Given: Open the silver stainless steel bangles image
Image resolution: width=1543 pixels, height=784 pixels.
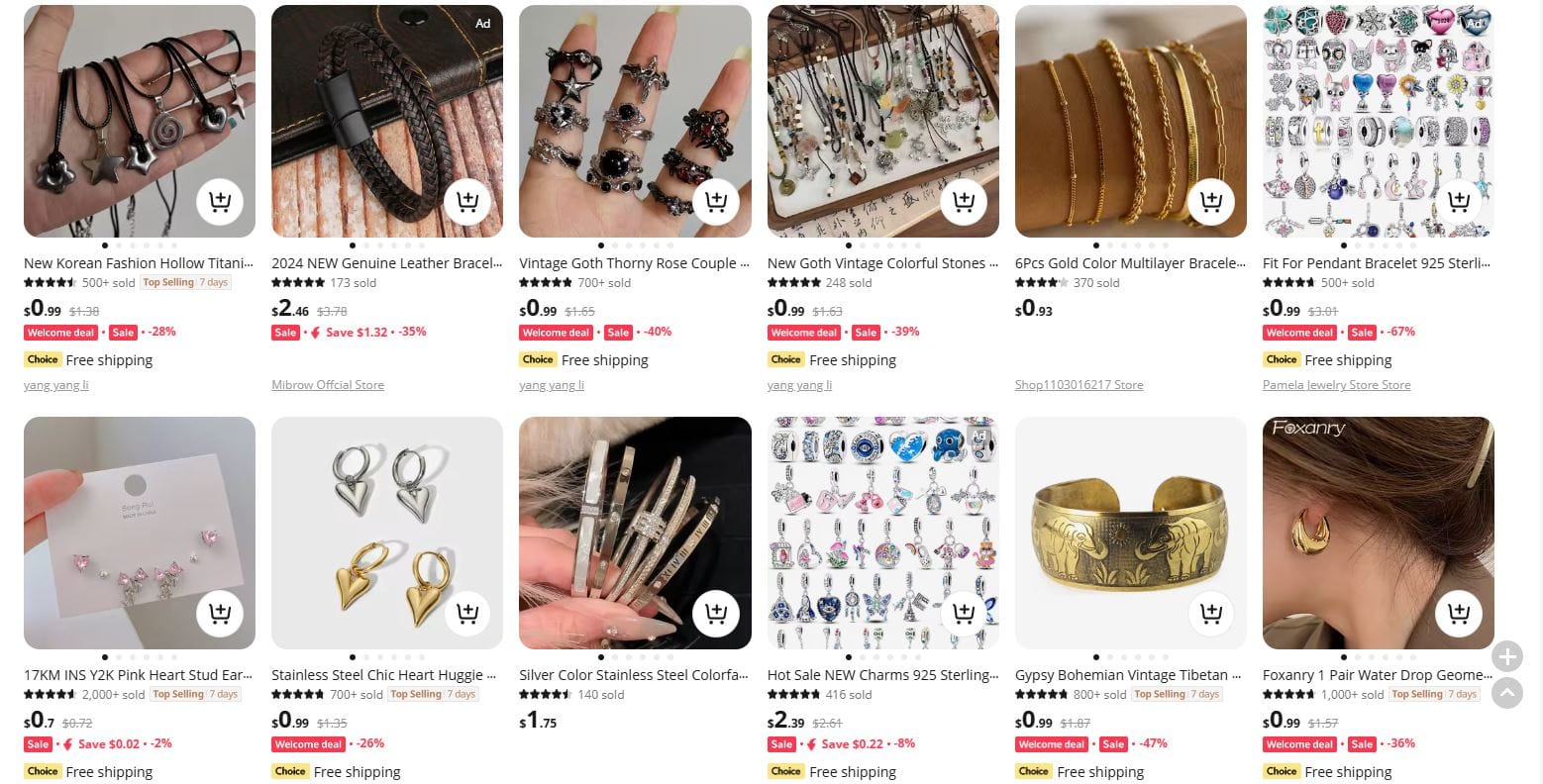Looking at the screenshot, I should tap(635, 533).
